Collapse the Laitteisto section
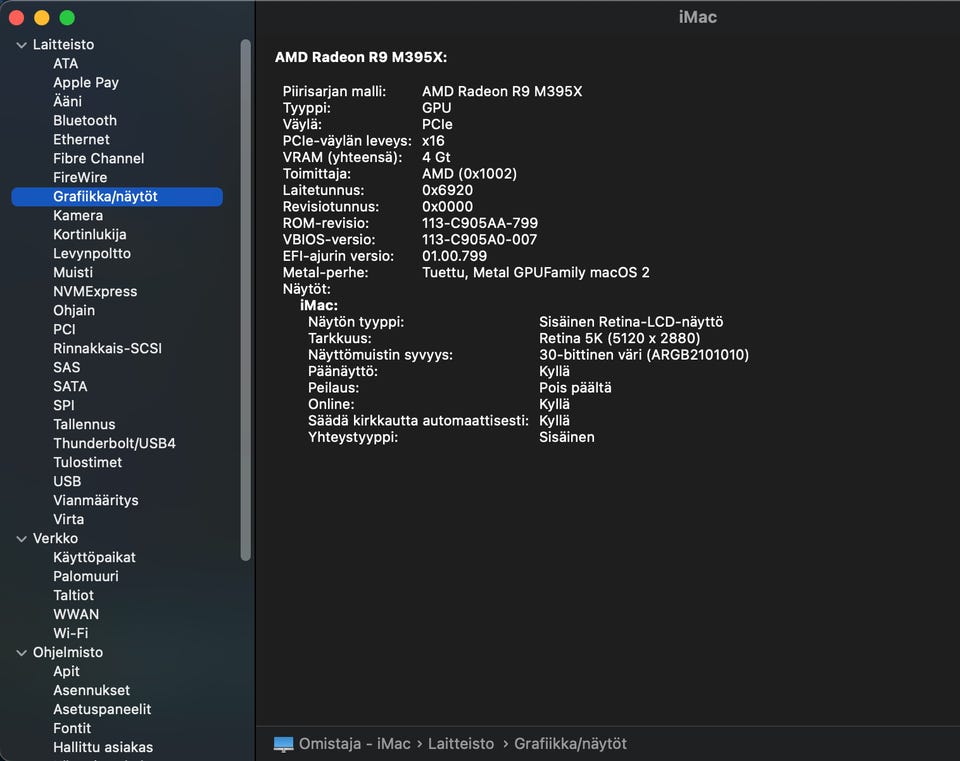This screenshot has width=960, height=761. click(x=21, y=45)
